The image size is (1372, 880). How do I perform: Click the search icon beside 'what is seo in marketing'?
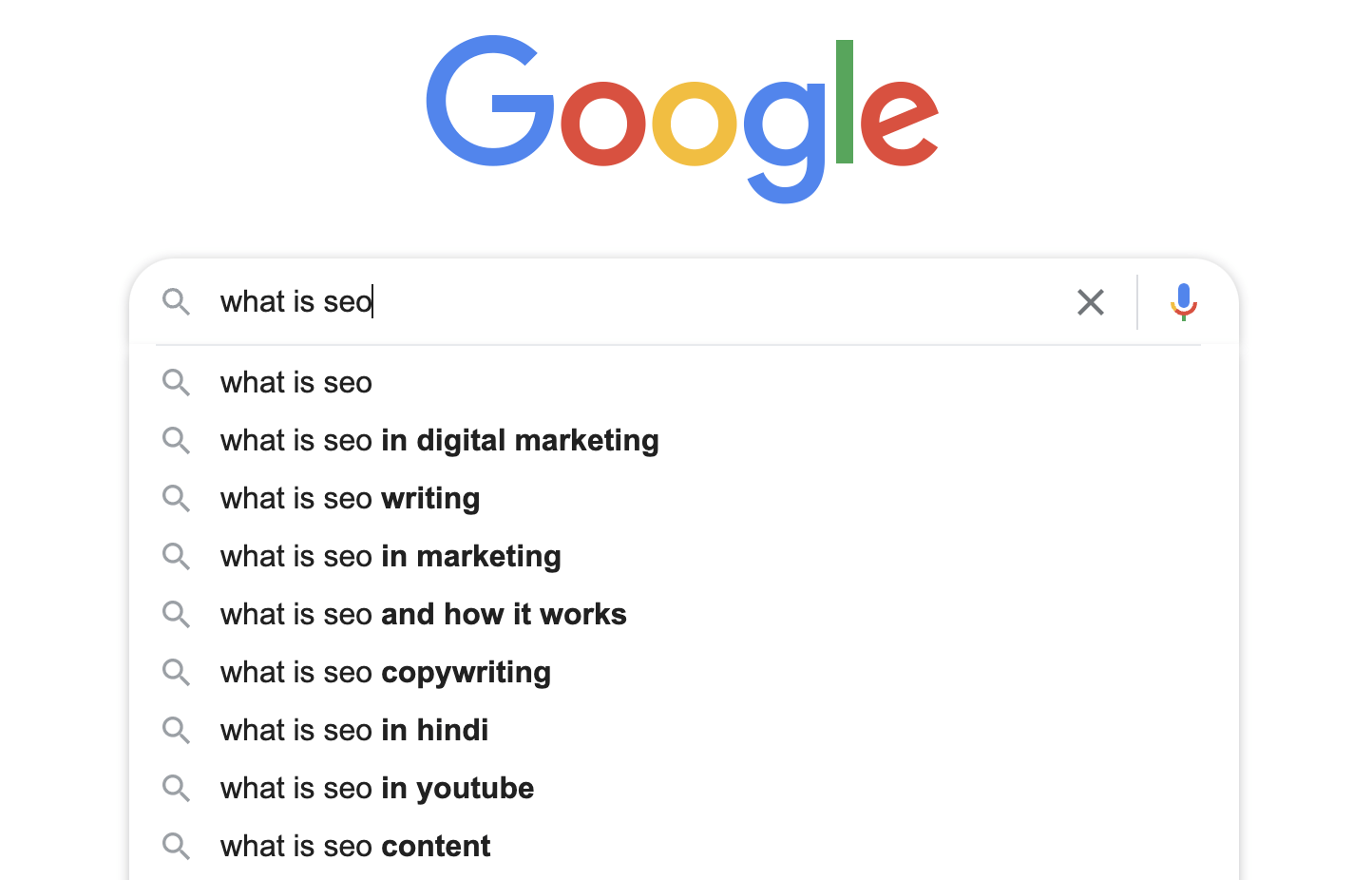tap(176, 556)
